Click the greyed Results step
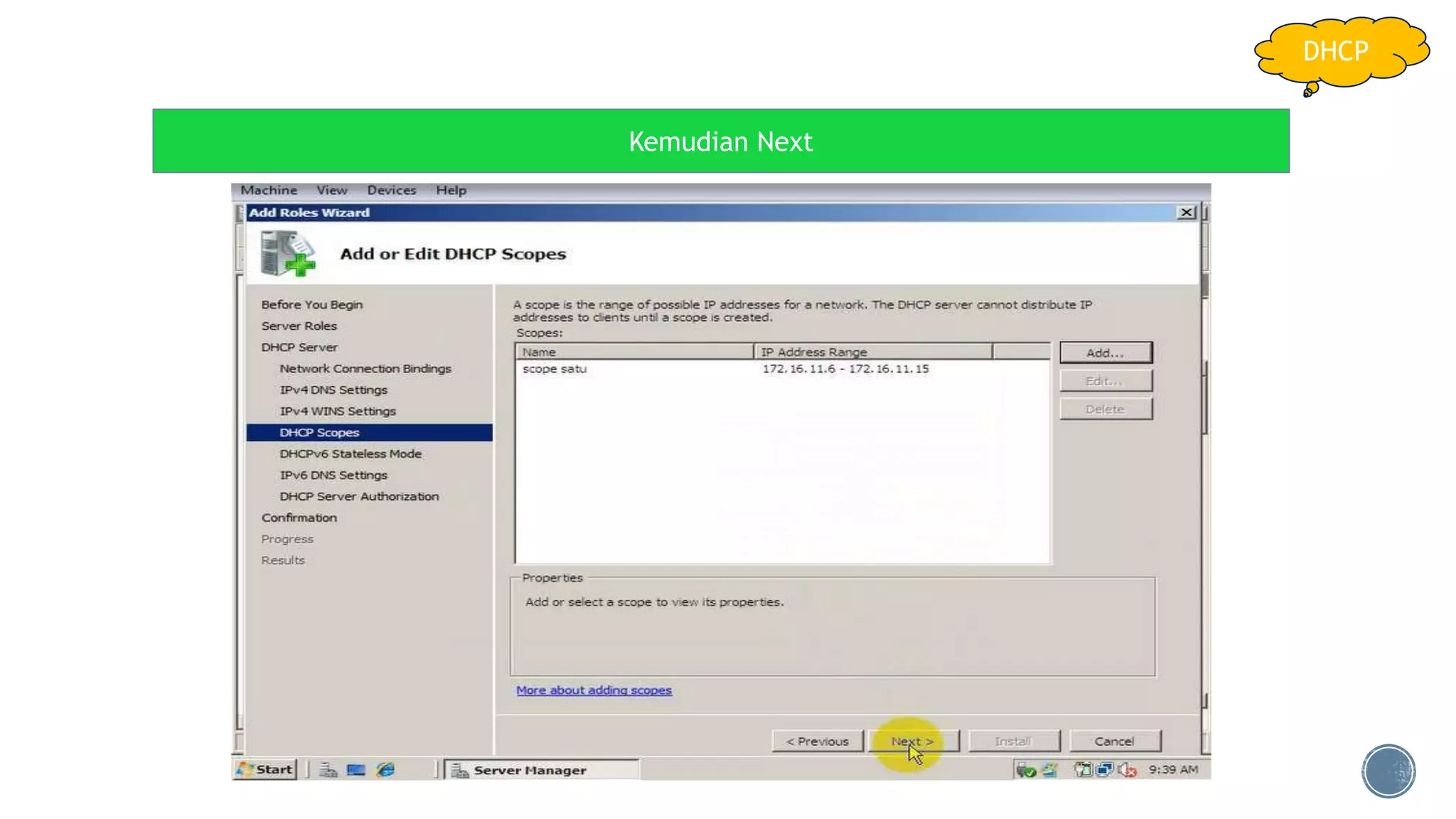 coord(283,560)
